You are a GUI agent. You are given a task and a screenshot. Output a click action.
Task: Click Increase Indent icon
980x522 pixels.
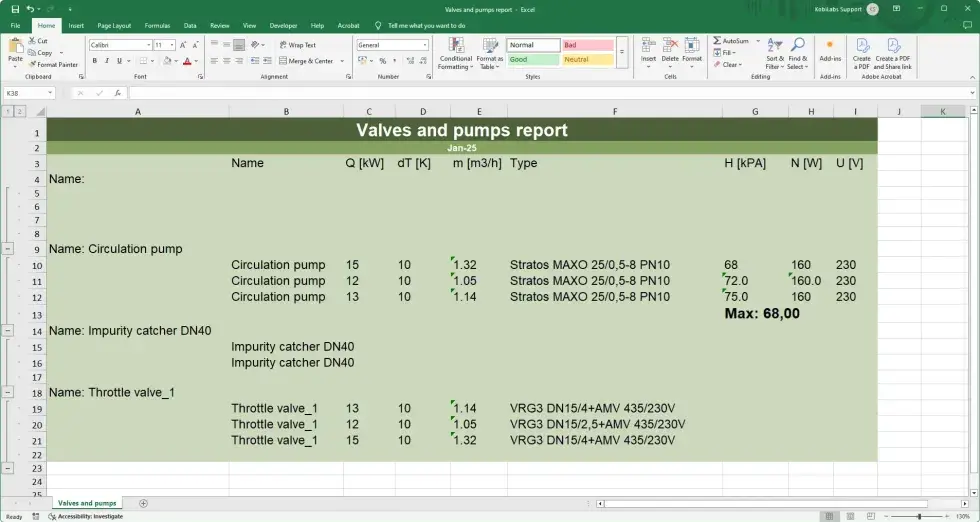click(x=268, y=61)
